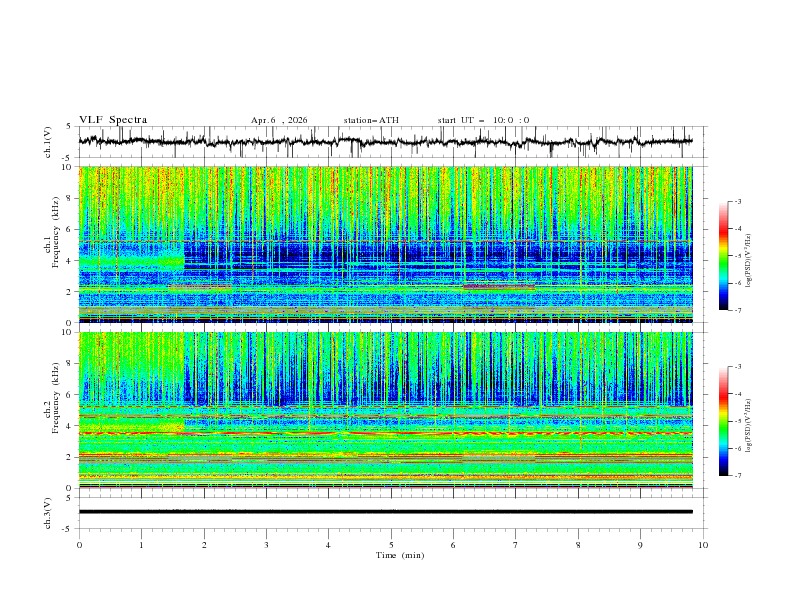Click the ch.3 flat black waveform trace
Viewport: 792px width, 612px height.
pyautogui.click(x=385, y=512)
